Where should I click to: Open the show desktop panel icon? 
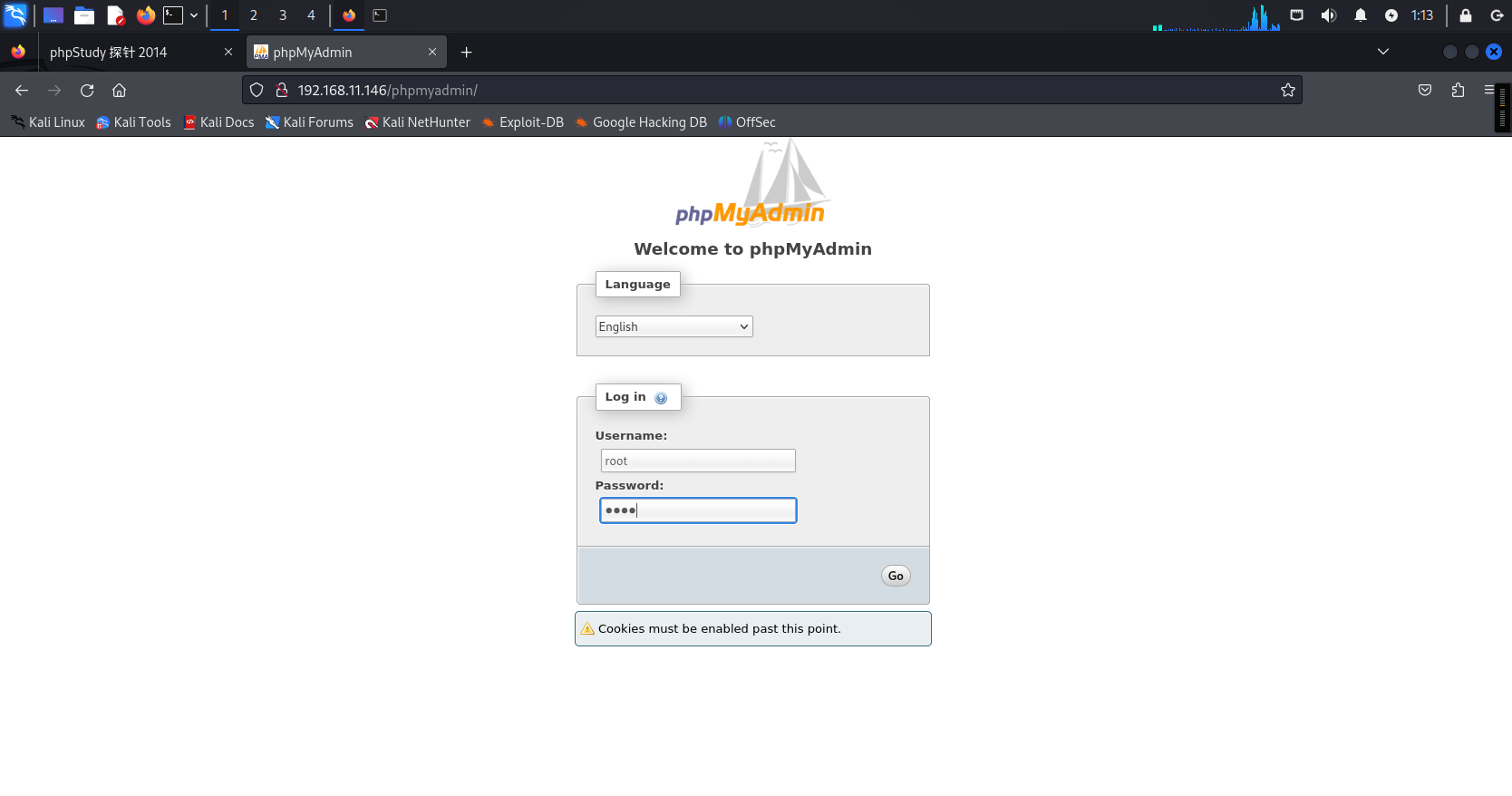click(x=53, y=15)
